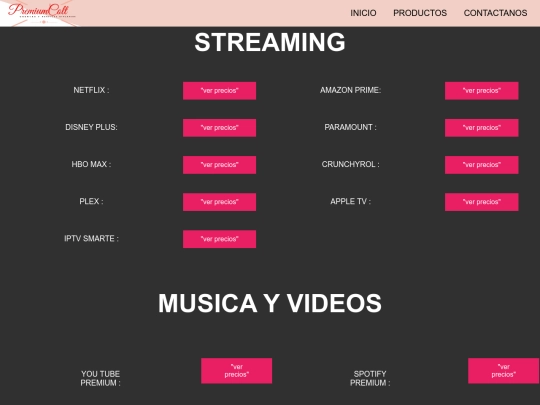This screenshot has width=540, height=405.
Task: Click the NETFLIX label
Action: point(91,90)
